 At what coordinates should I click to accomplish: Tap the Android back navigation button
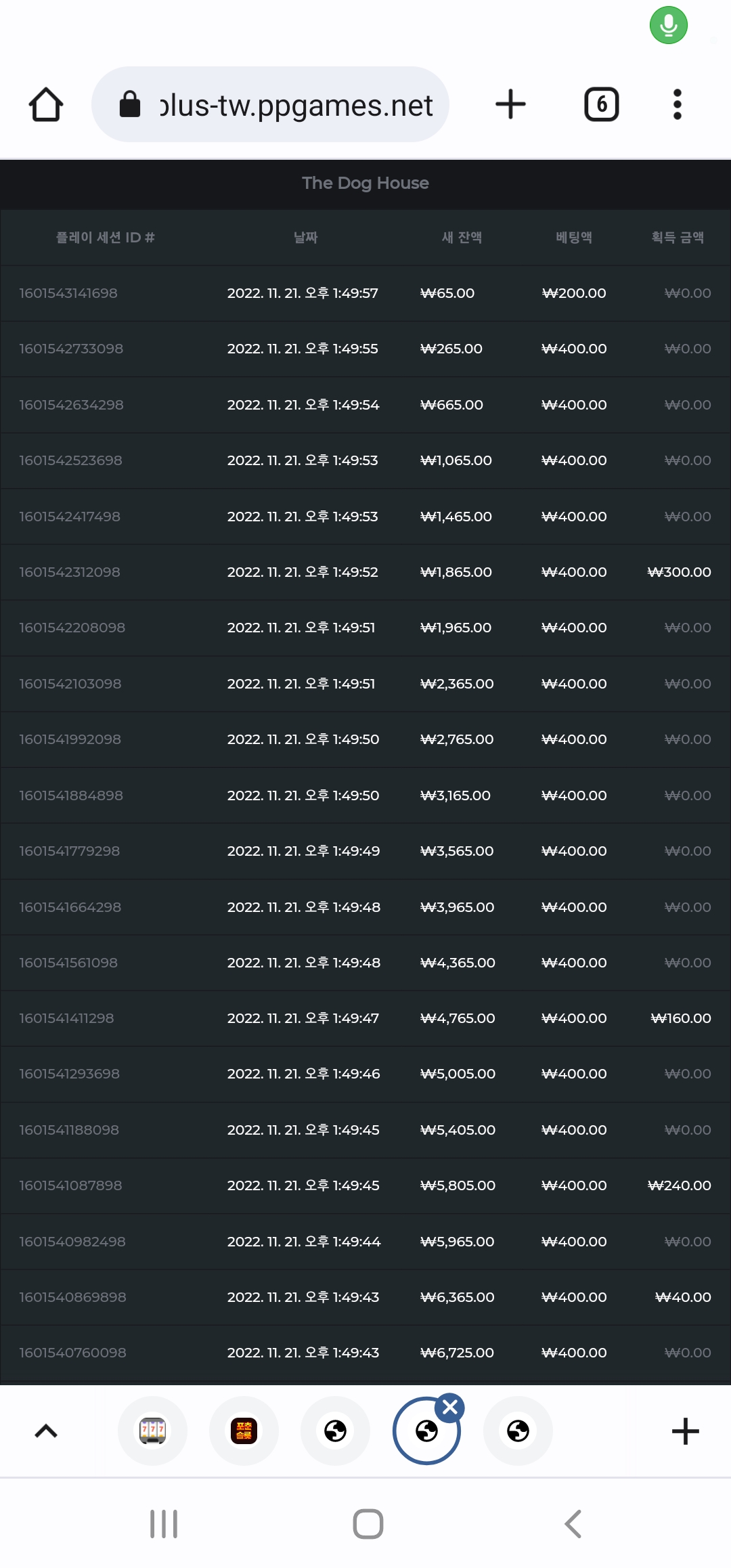[x=573, y=1524]
